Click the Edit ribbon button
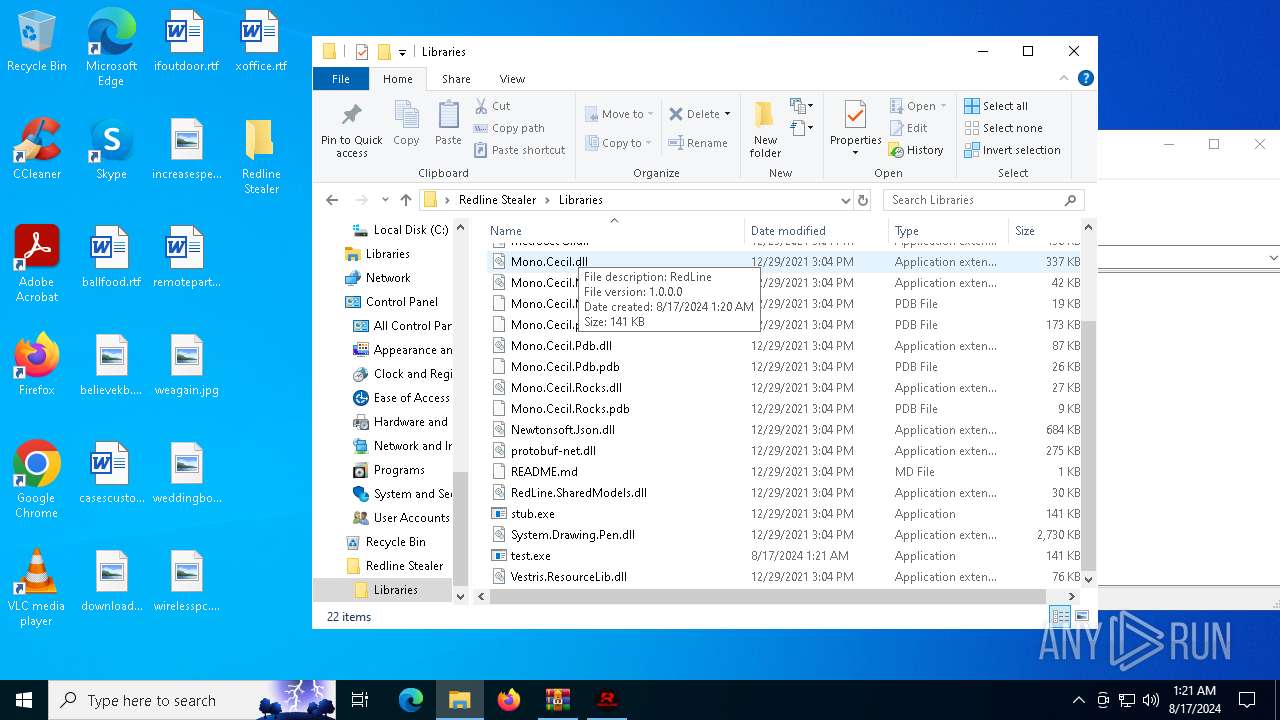1280x720 pixels. click(908, 128)
